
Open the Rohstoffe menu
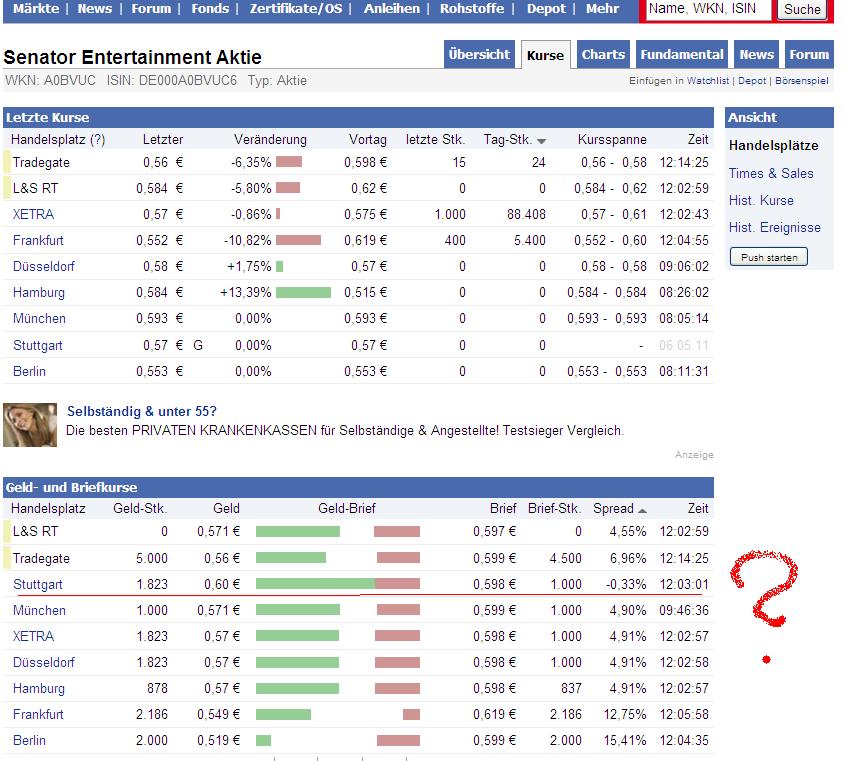pos(472,9)
